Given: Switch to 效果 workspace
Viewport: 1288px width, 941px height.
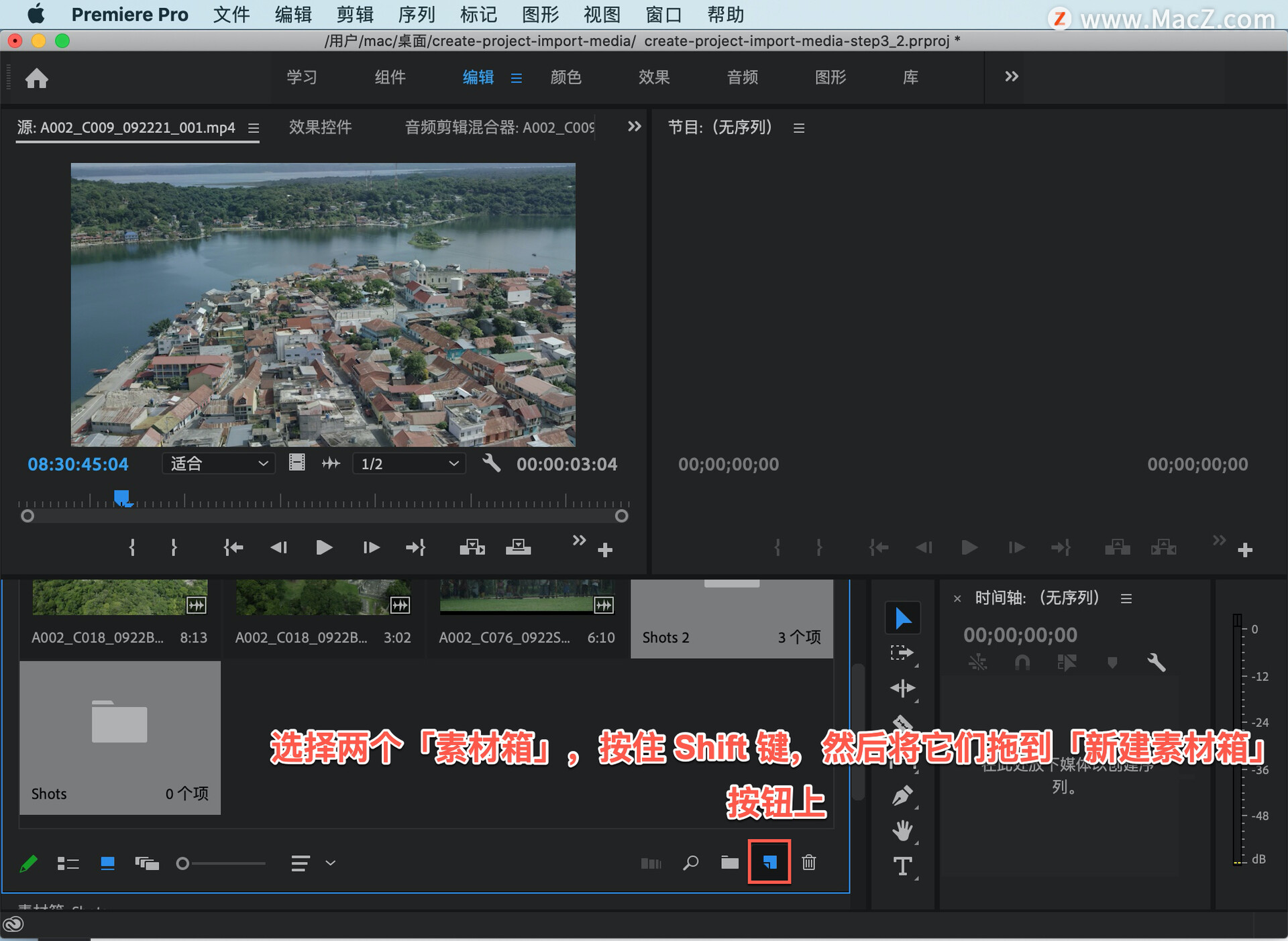Looking at the screenshot, I should pyautogui.click(x=654, y=77).
